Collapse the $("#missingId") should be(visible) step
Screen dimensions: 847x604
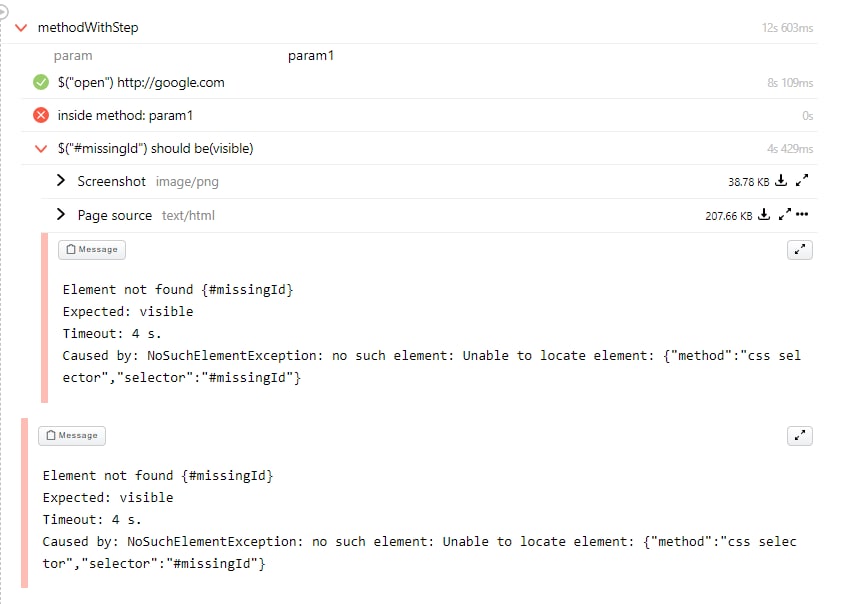pos(41,149)
